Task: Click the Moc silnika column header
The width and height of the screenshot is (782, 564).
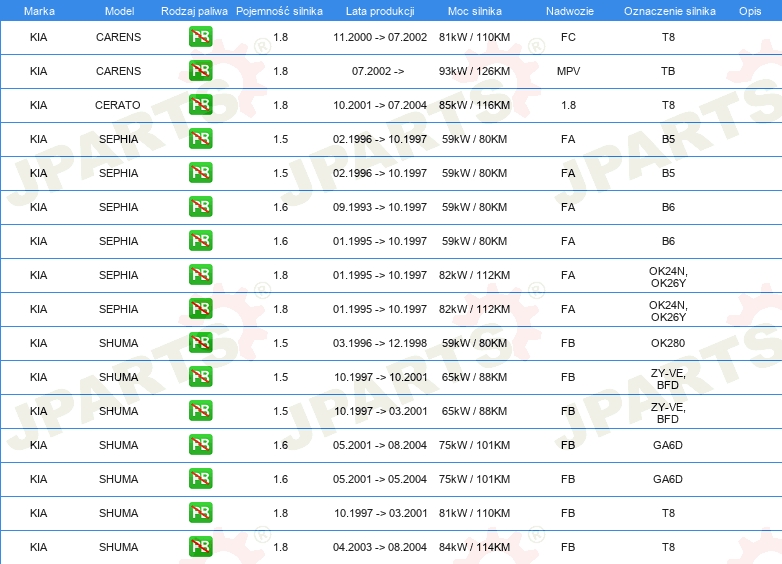Action: (x=474, y=11)
